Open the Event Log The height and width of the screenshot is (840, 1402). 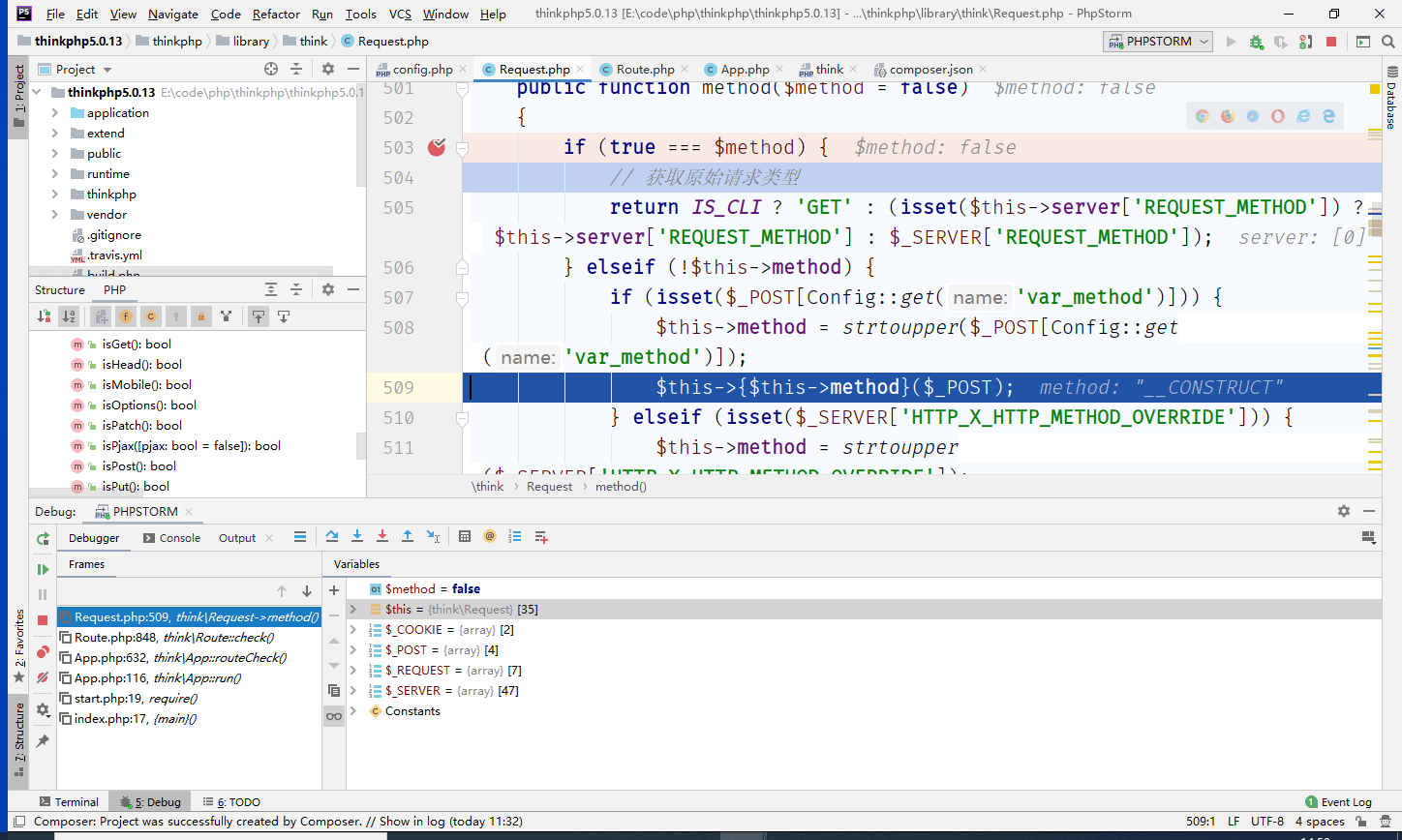click(1339, 802)
